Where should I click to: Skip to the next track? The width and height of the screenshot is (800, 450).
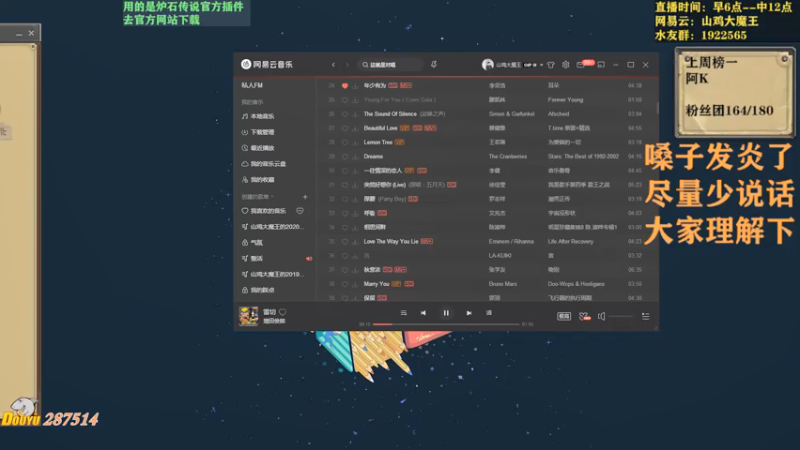point(469,313)
